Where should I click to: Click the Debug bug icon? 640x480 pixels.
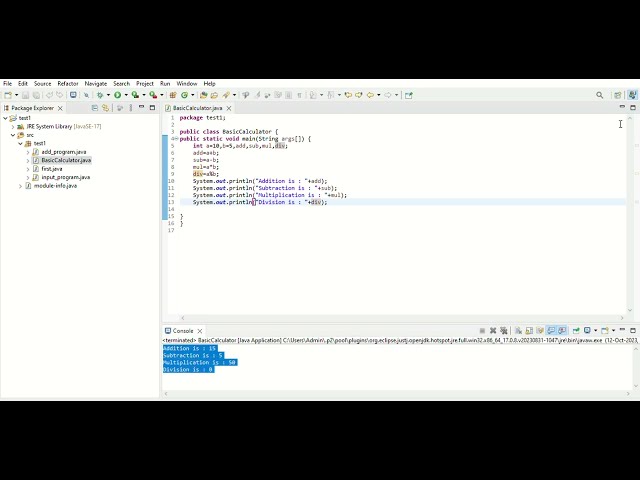pyautogui.click(x=100, y=95)
